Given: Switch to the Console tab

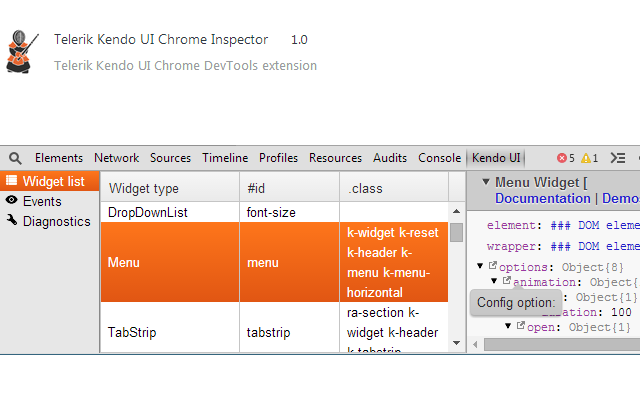Looking at the screenshot, I should 439,158.
